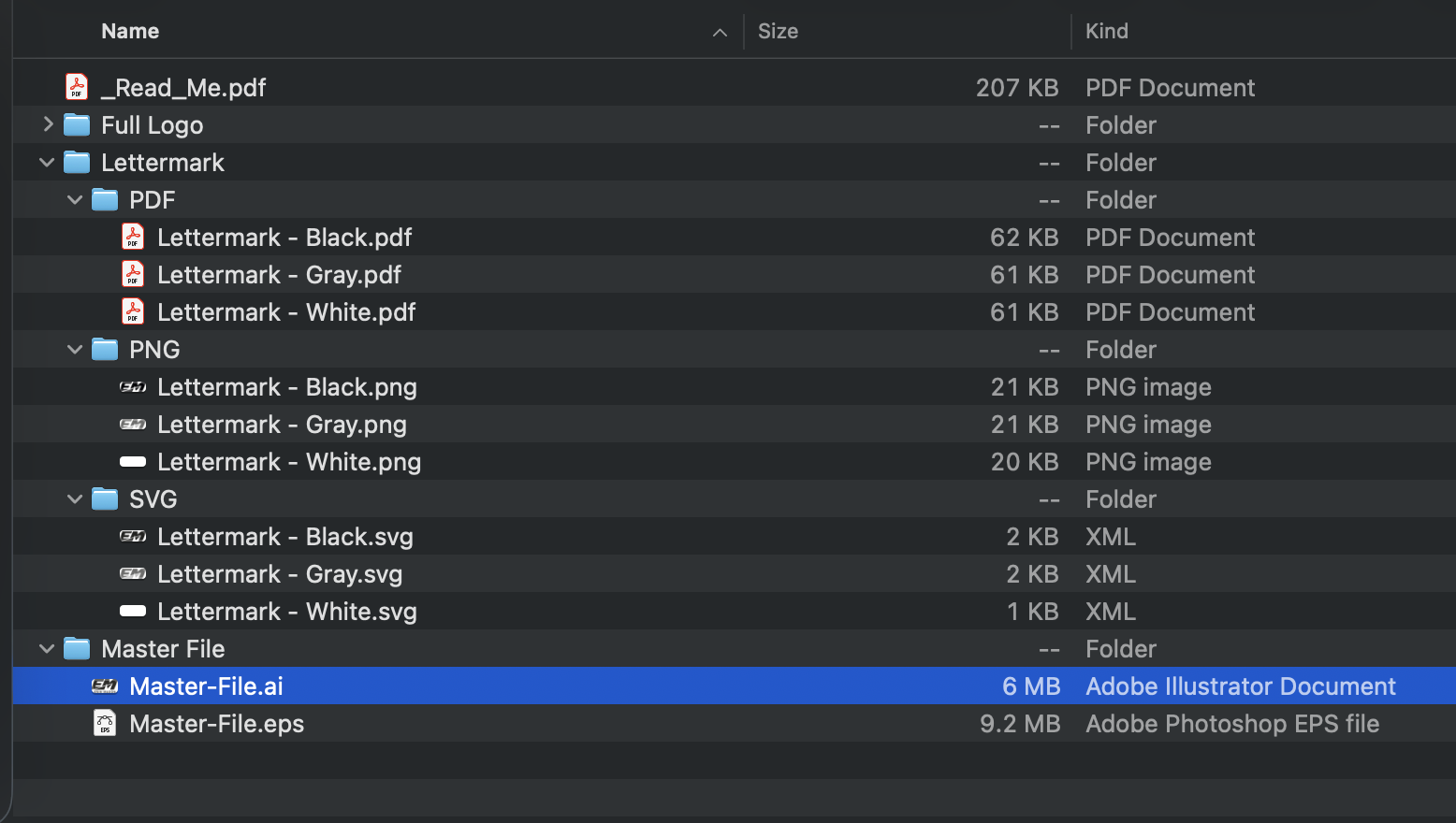
Task: Collapse the PNG subfolder
Action: [75, 349]
